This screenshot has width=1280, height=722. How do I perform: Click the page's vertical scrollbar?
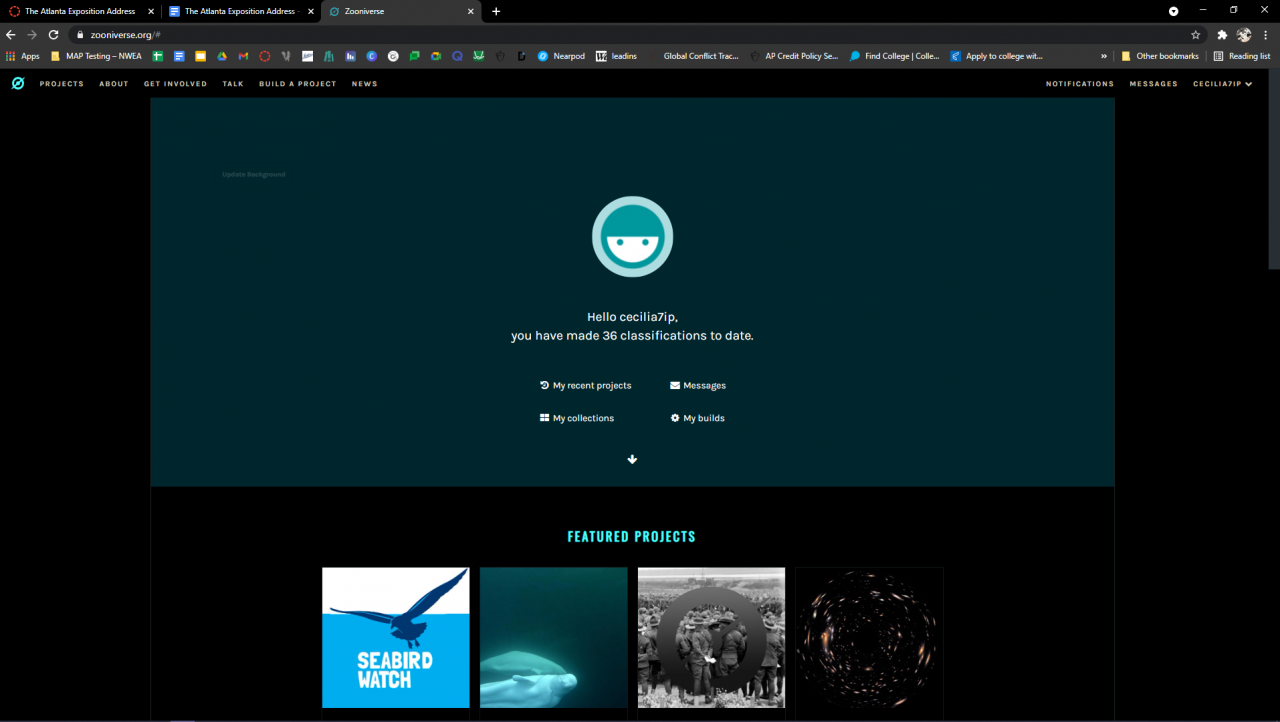point(1274,170)
